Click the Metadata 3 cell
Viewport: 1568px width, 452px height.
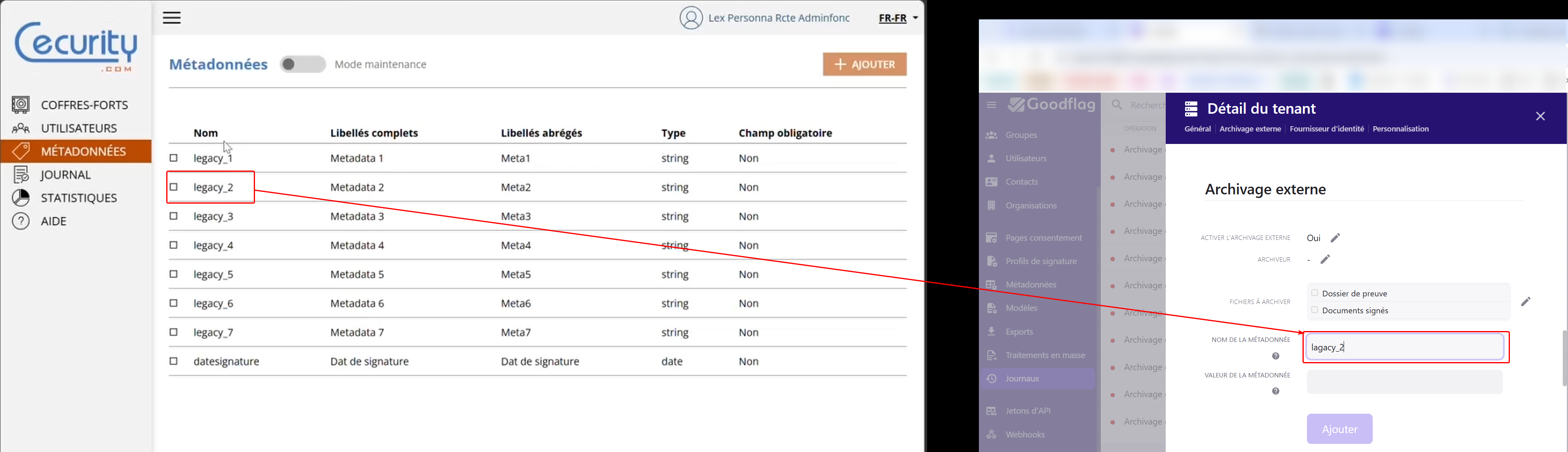[357, 217]
